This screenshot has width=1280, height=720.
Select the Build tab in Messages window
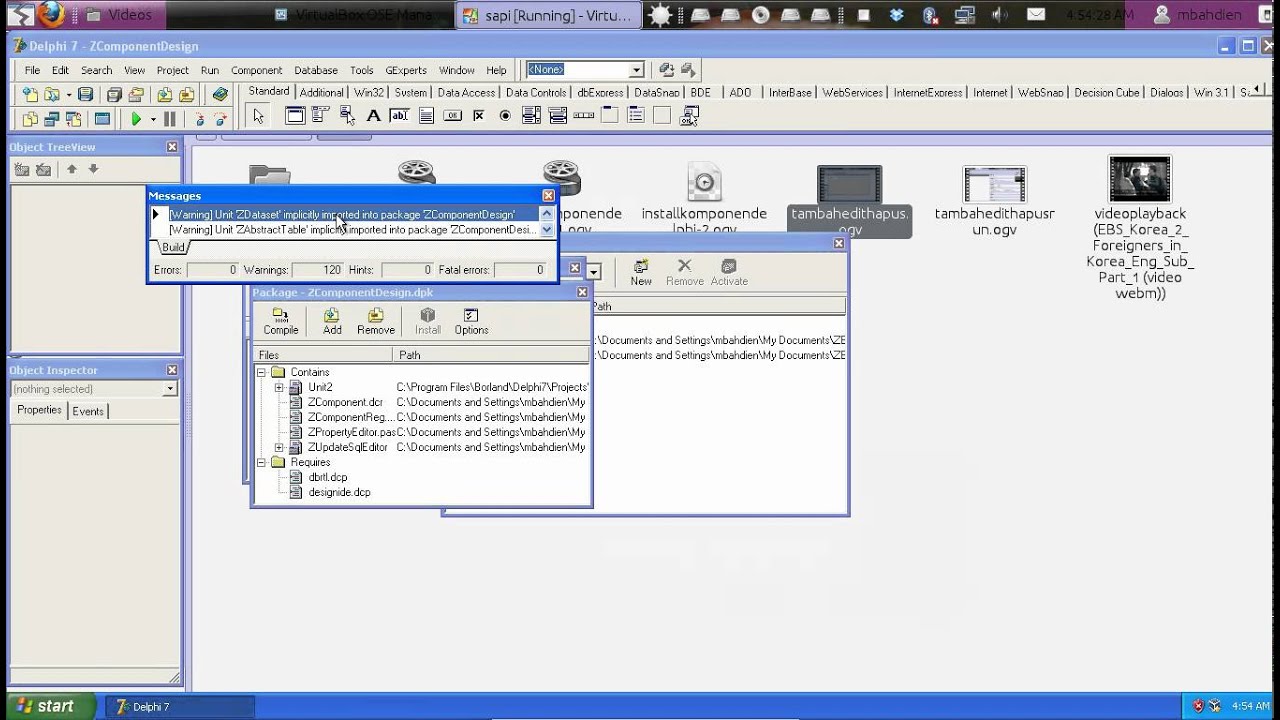click(x=173, y=247)
